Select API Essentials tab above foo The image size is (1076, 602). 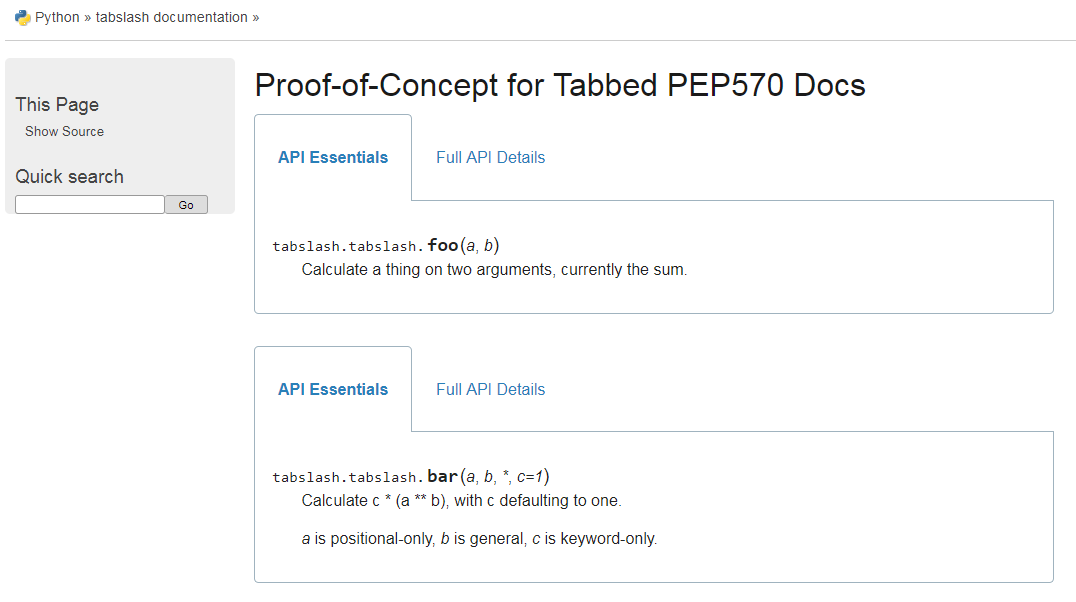(x=333, y=157)
